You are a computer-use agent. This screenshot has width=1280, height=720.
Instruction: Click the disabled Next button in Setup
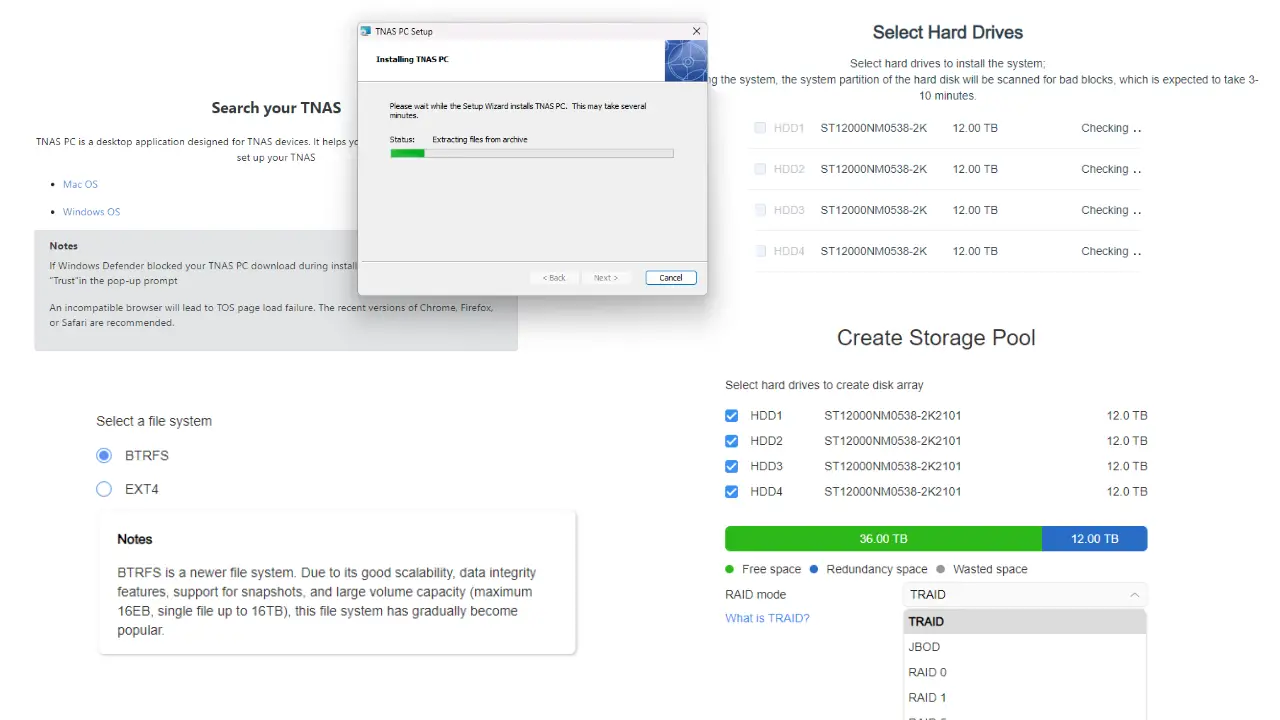[x=606, y=277]
